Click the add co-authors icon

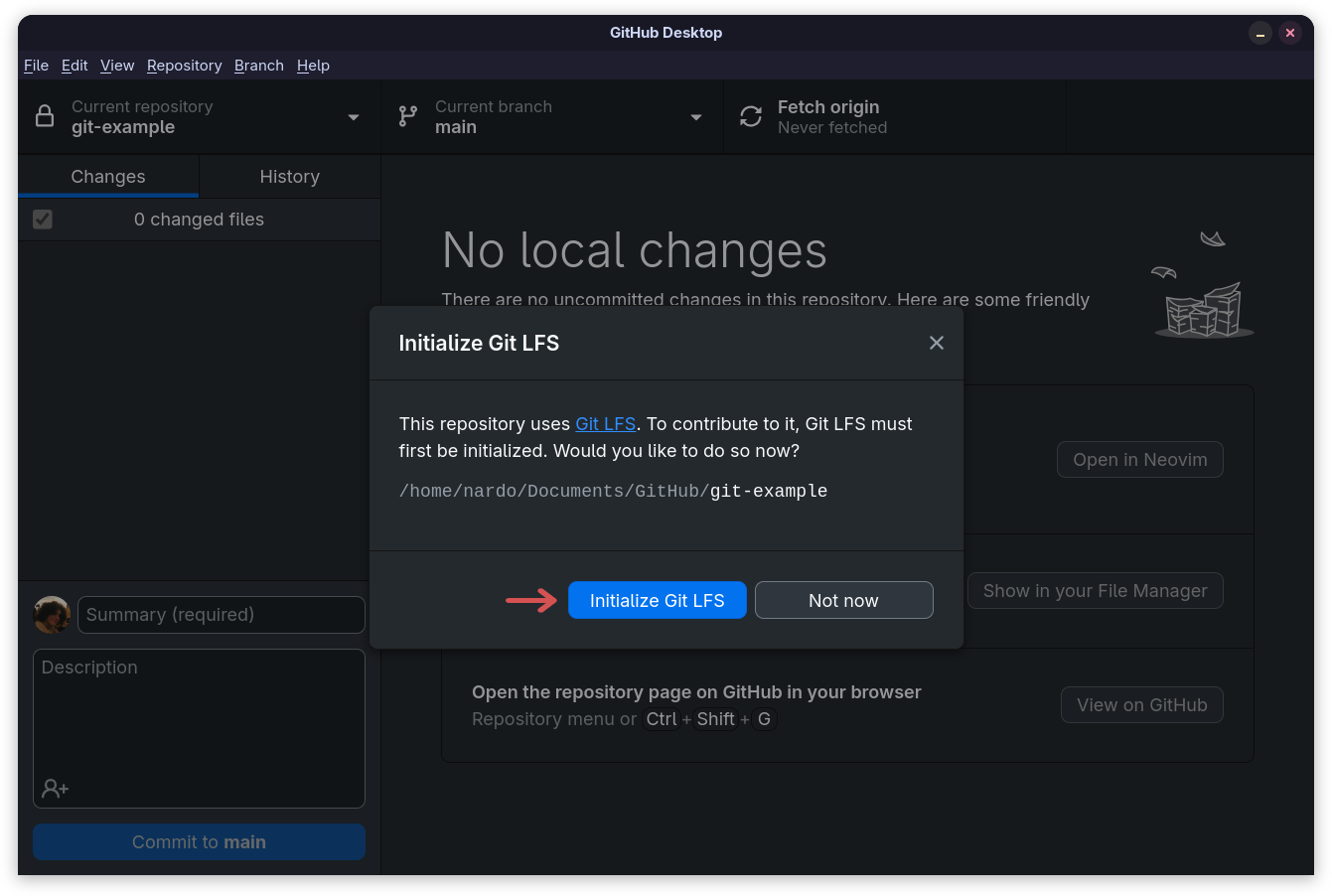pyautogui.click(x=56, y=789)
